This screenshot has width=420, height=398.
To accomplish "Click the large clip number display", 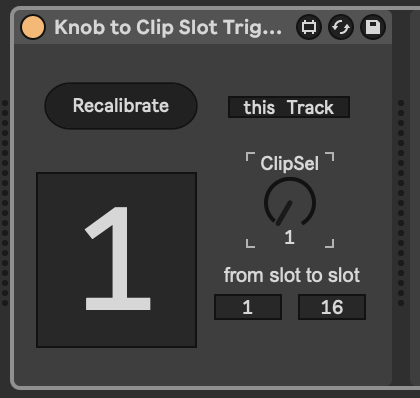I will click(116, 260).
